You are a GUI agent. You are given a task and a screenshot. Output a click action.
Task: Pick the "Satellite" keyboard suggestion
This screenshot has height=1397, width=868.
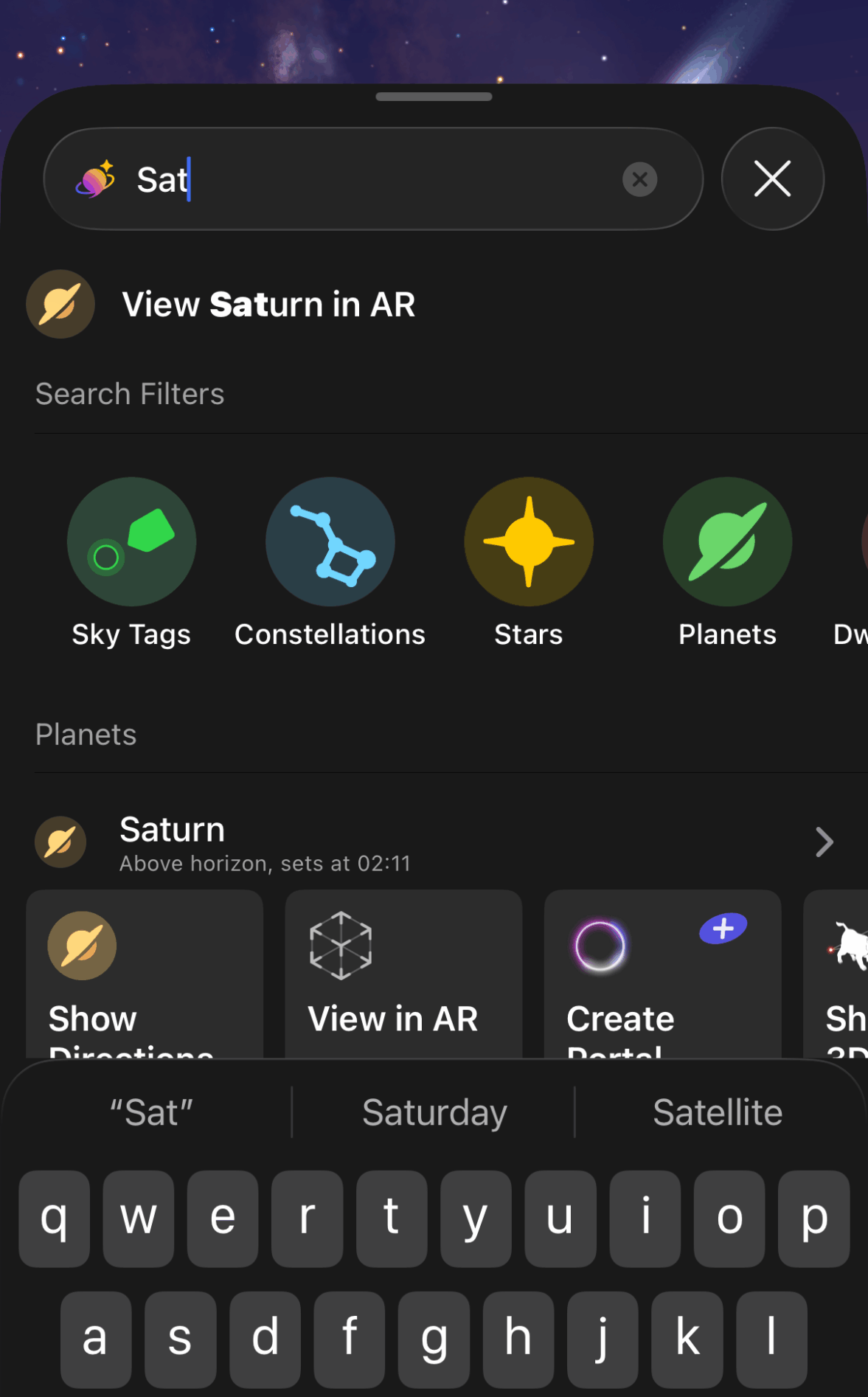718,1112
